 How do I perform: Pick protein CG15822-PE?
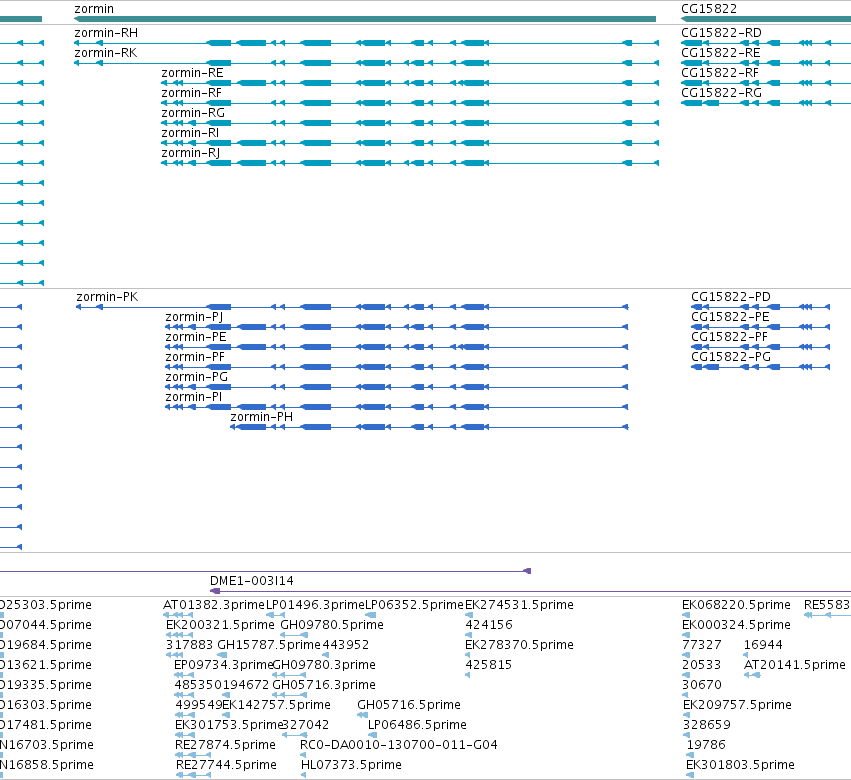tap(730, 318)
